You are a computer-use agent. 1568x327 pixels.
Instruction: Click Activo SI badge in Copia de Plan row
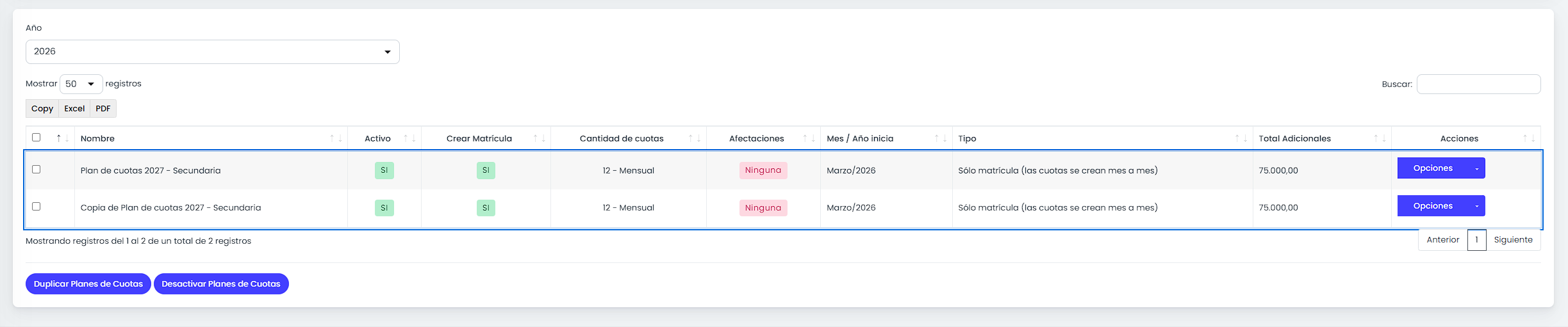coord(384,208)
